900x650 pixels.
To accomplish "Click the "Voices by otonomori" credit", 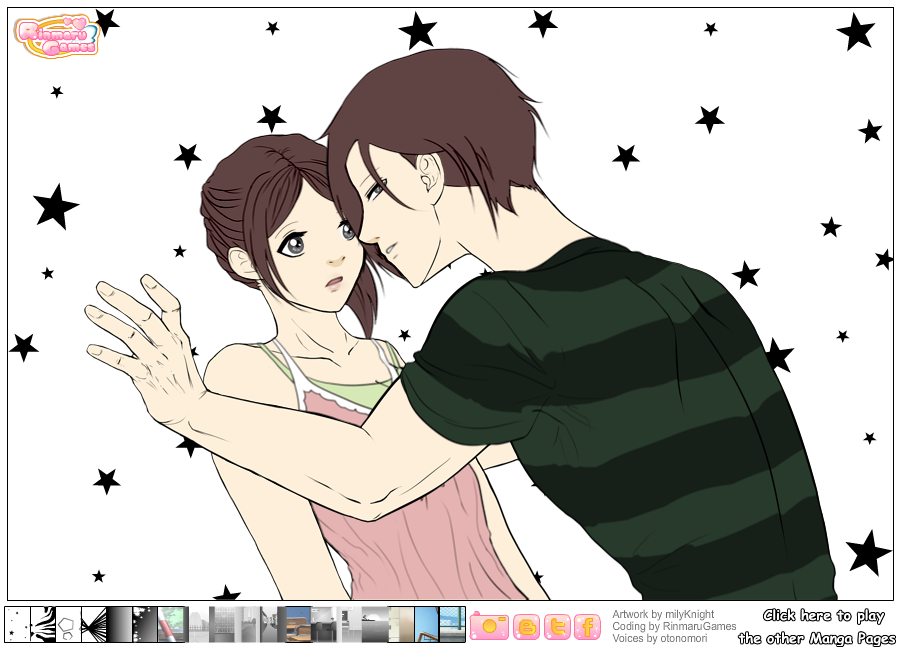I will tap(660, 638).
